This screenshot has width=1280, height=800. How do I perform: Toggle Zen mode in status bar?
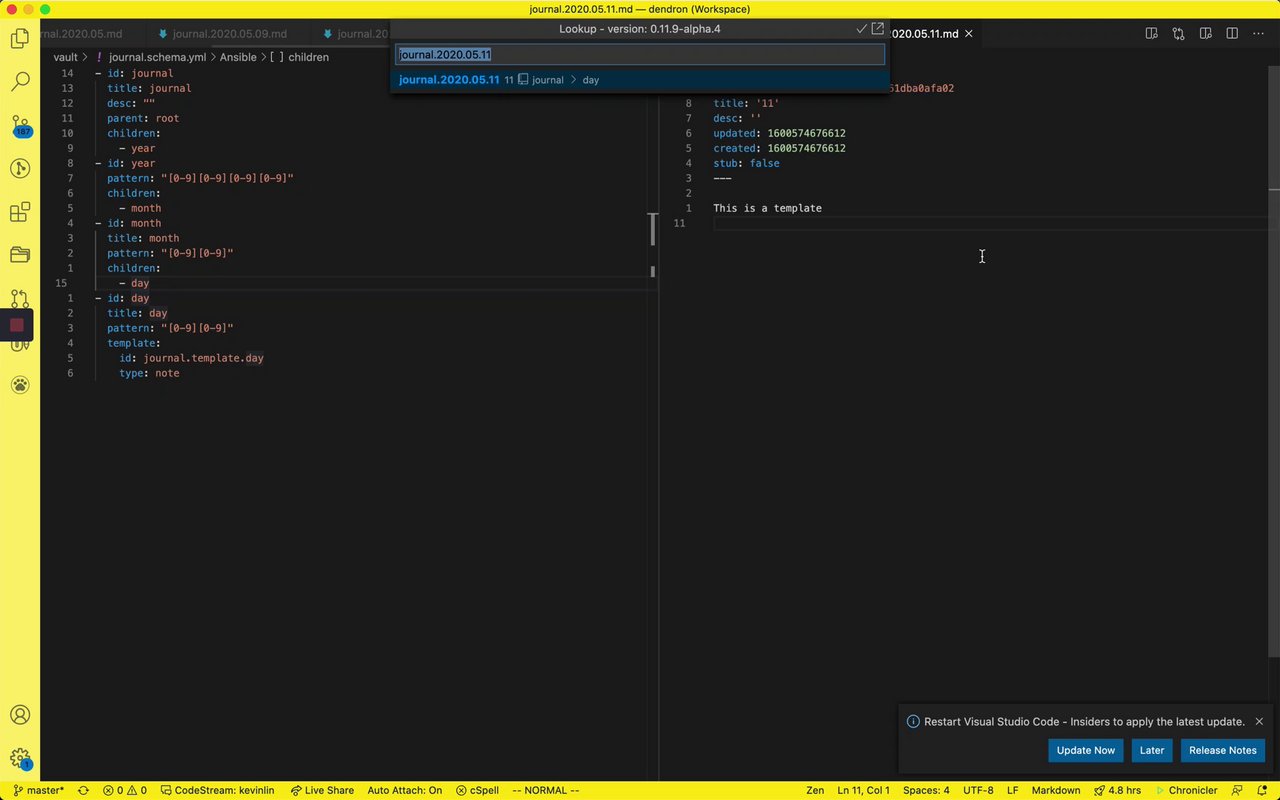[x=815, y=790]
